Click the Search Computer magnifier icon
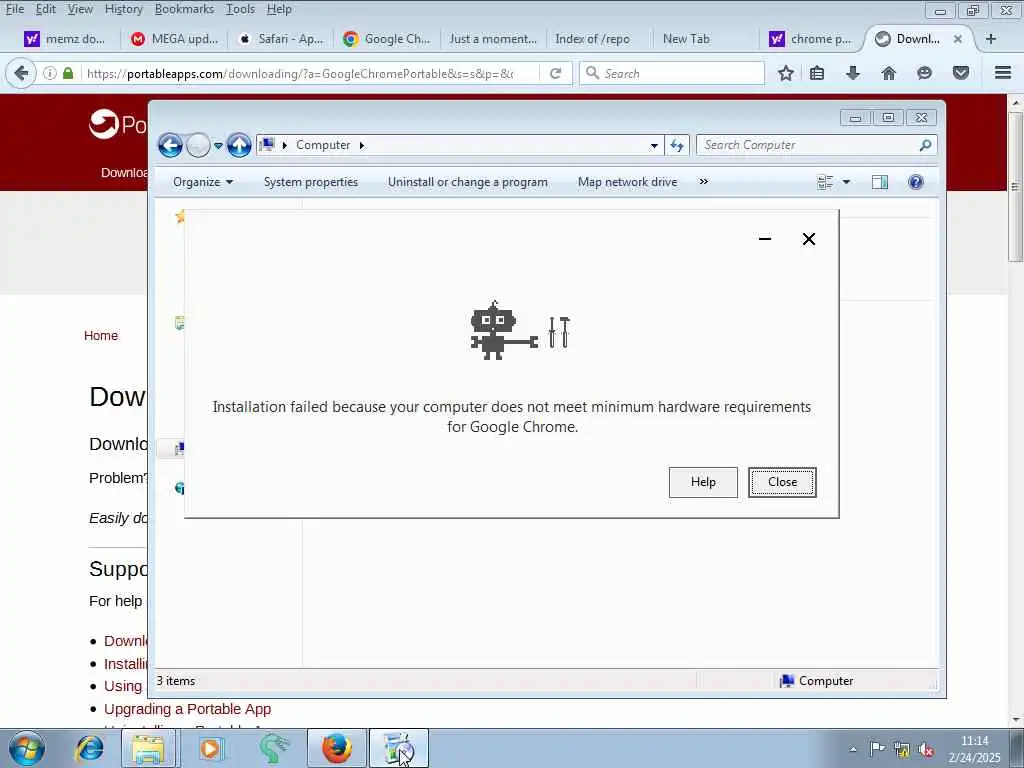The image size is (1024, 768). click(925, 145)
